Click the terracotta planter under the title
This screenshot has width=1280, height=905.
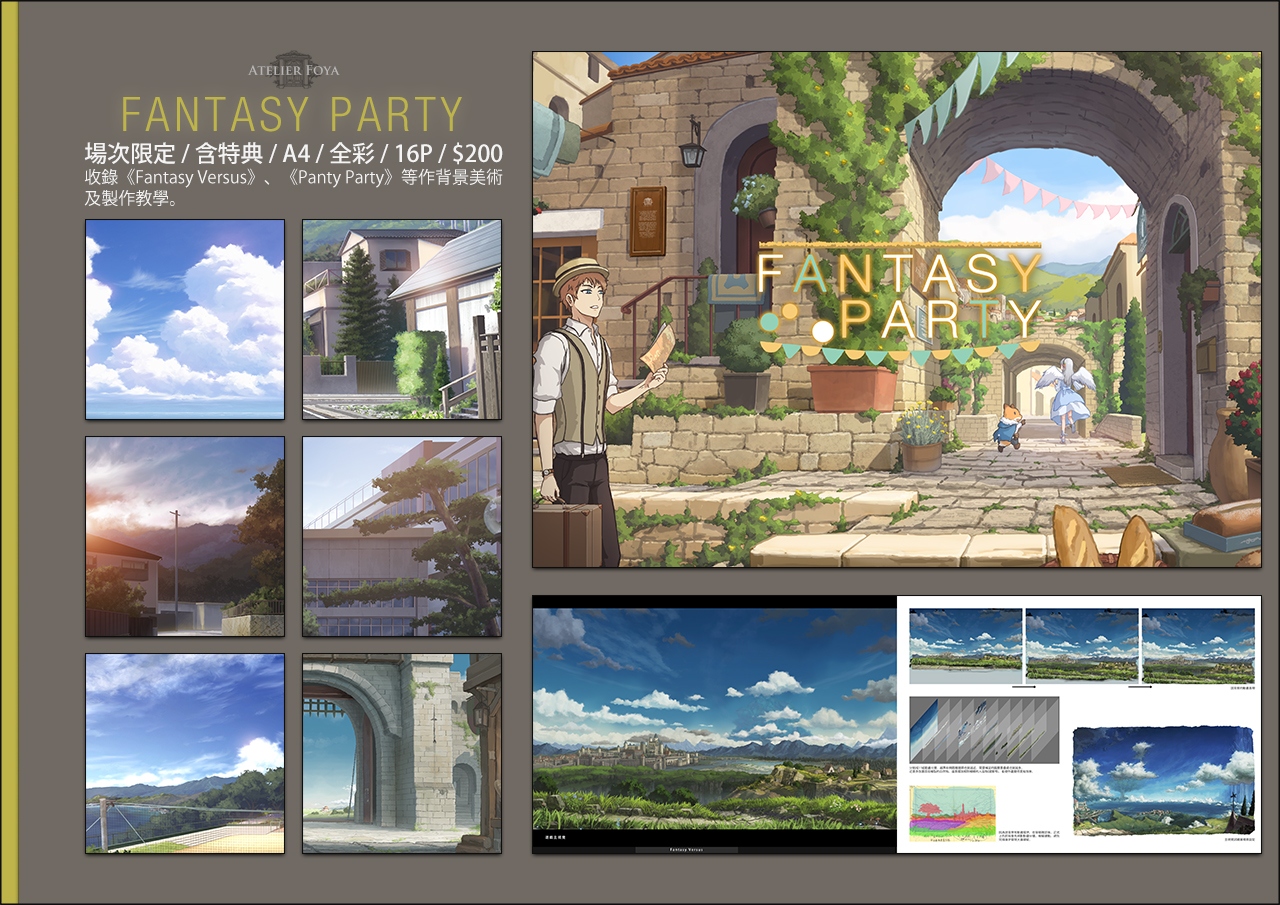click(853, 388)
